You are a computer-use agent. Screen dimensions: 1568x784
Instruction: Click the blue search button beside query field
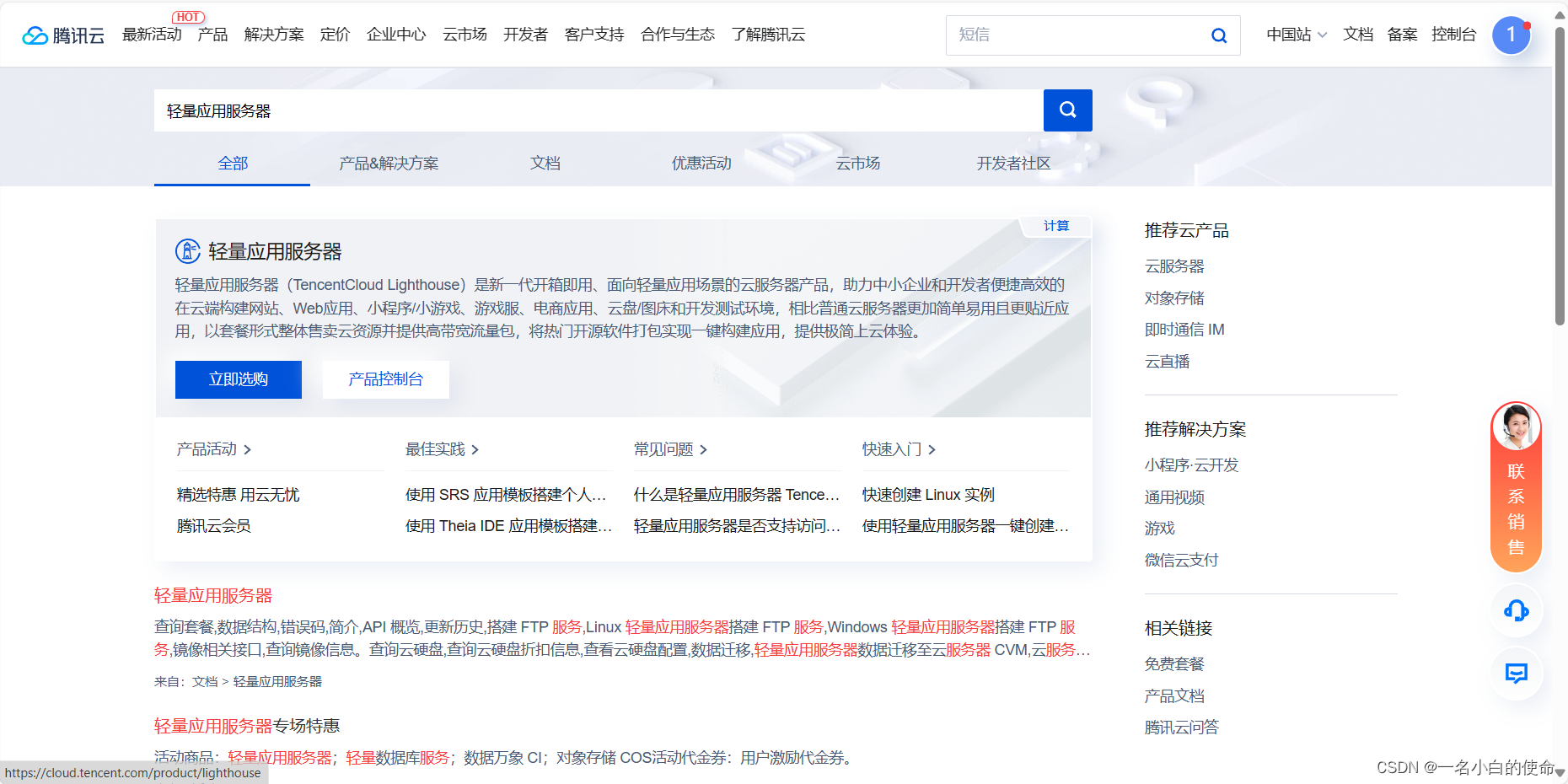pos(1067,110)
